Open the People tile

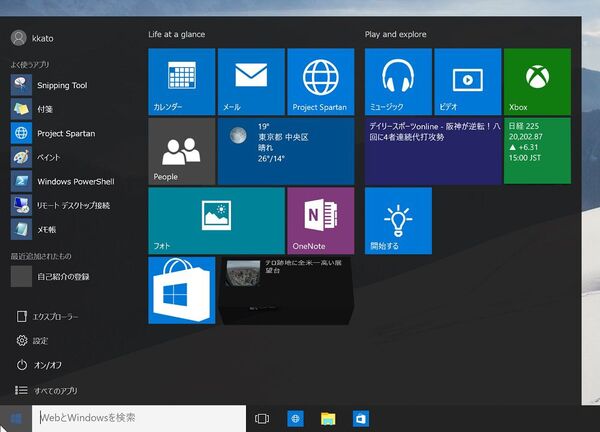pos(182,151)
